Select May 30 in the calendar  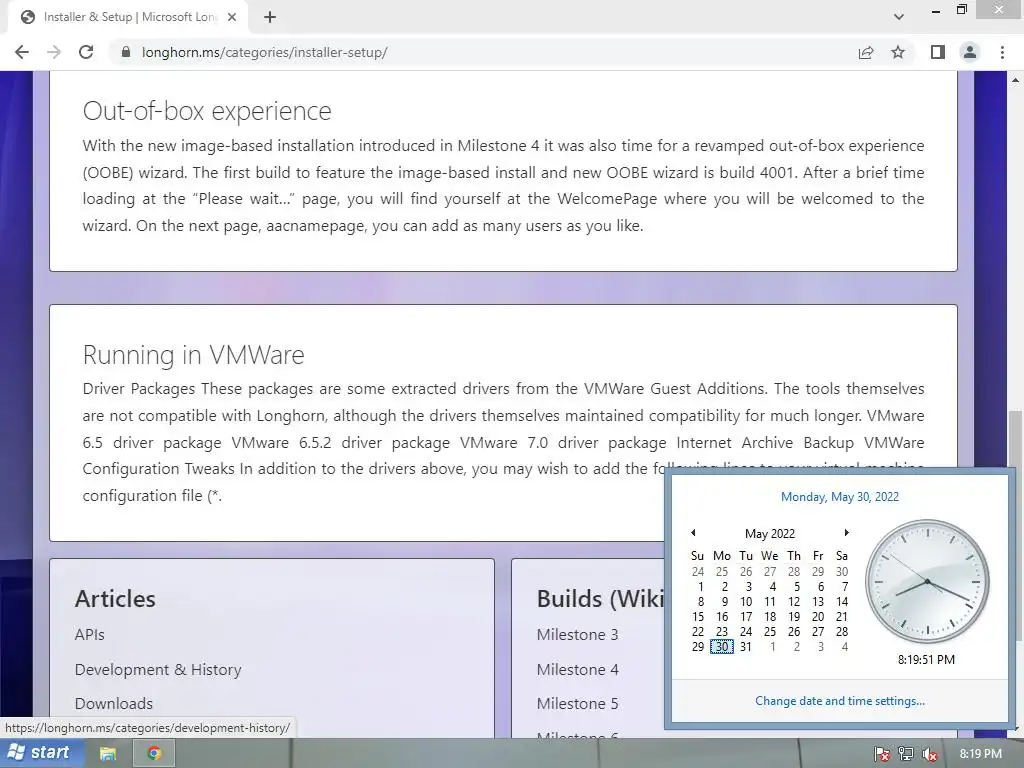(722, 647)
